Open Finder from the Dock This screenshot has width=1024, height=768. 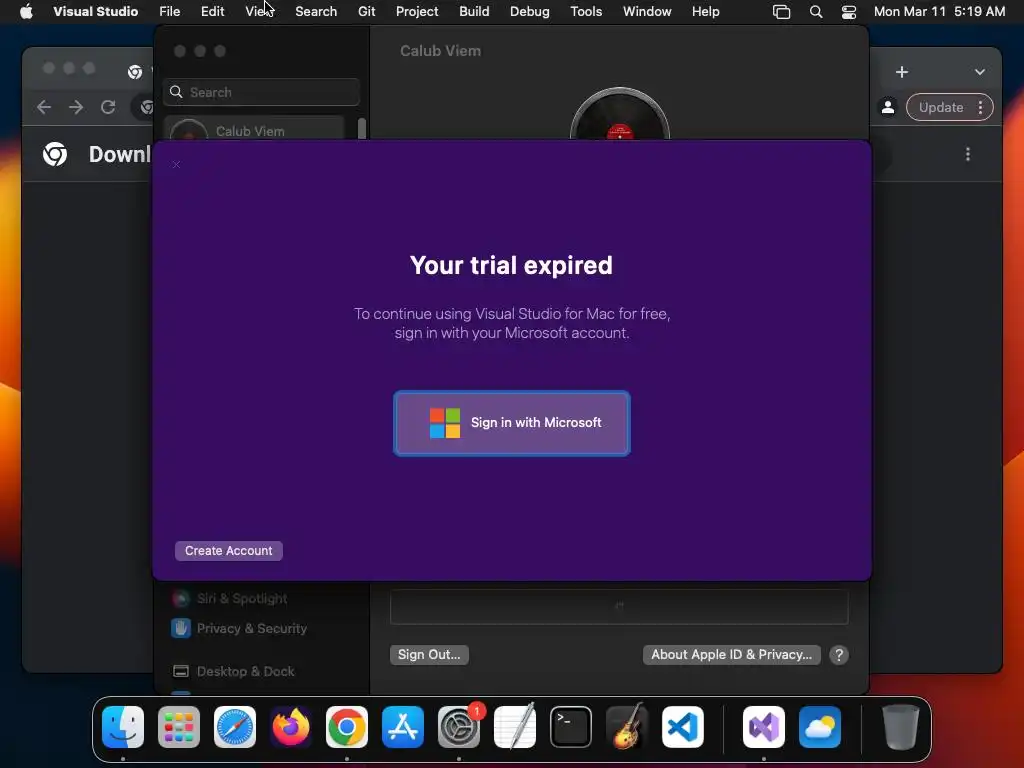click(x=123, y=727)
